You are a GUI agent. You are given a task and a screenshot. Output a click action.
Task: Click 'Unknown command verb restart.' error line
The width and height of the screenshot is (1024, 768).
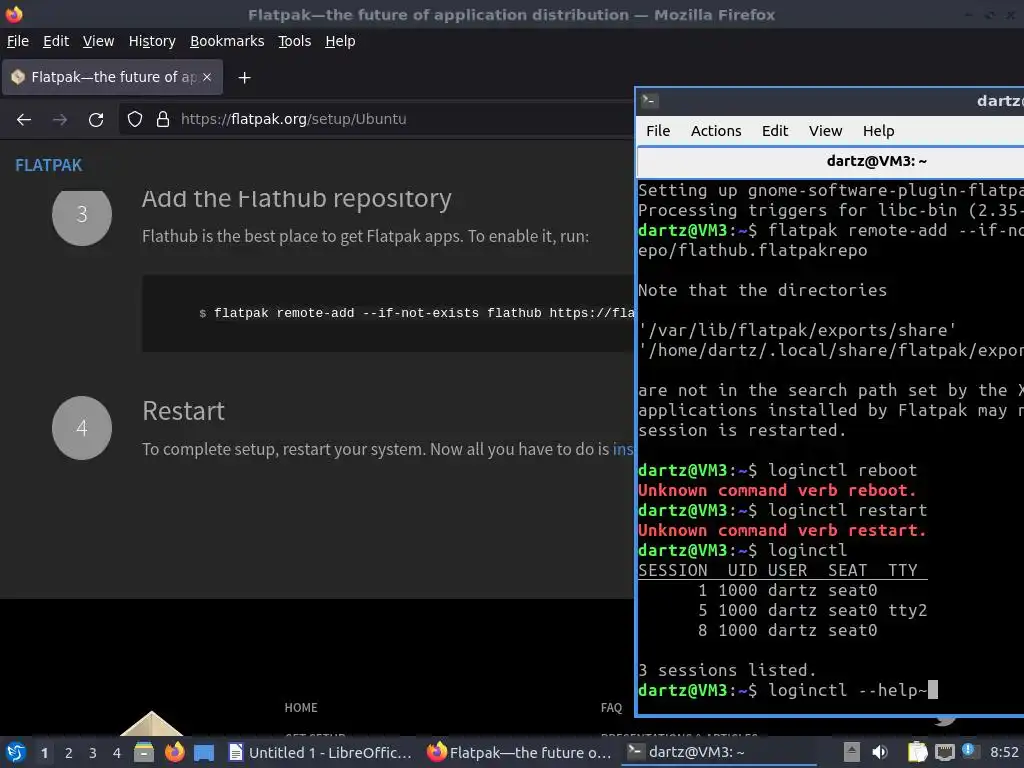click(x=782, y=530)
